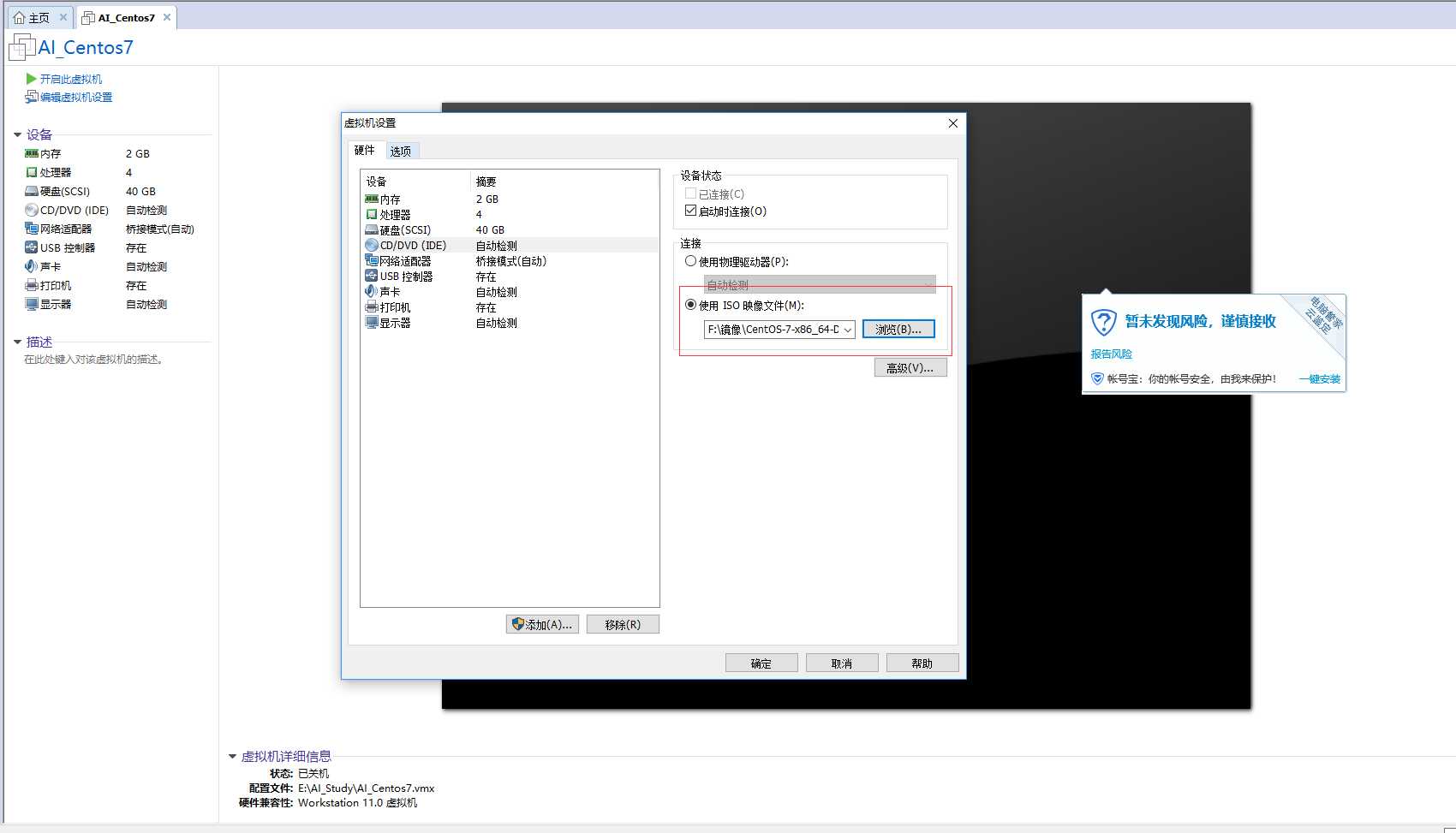This screenshot has height=833, width=1456.
Task: Open 帮助 in the settings dialog
Action: tap(922, 663)
